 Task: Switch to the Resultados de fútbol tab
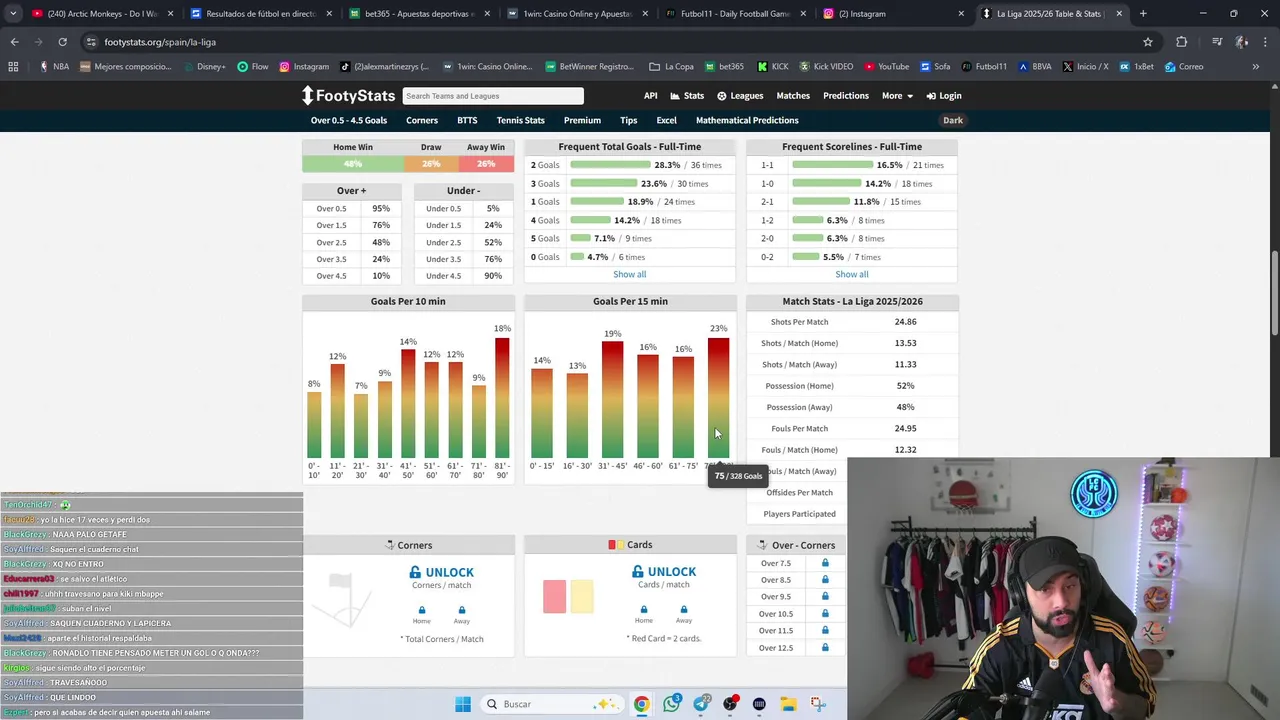(x=260, y=14)
